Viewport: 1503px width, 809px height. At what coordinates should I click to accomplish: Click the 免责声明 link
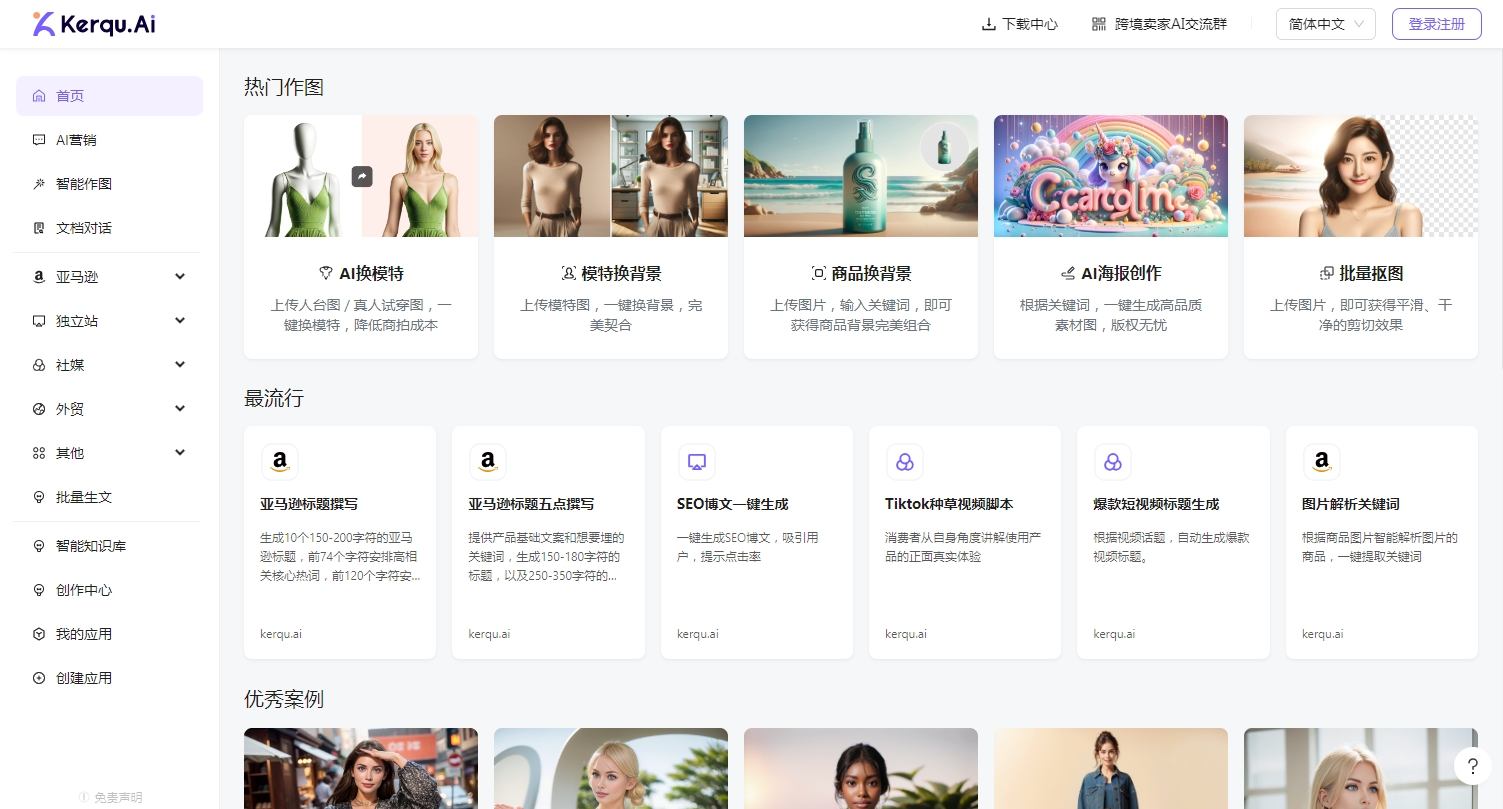click(110, 797)
